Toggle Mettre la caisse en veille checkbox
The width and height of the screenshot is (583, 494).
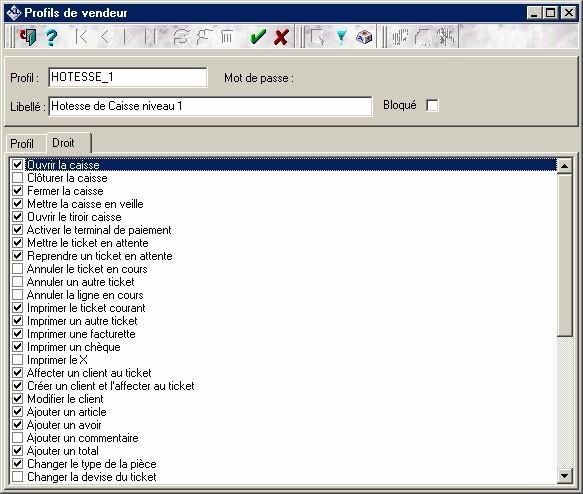coord(17,204)
